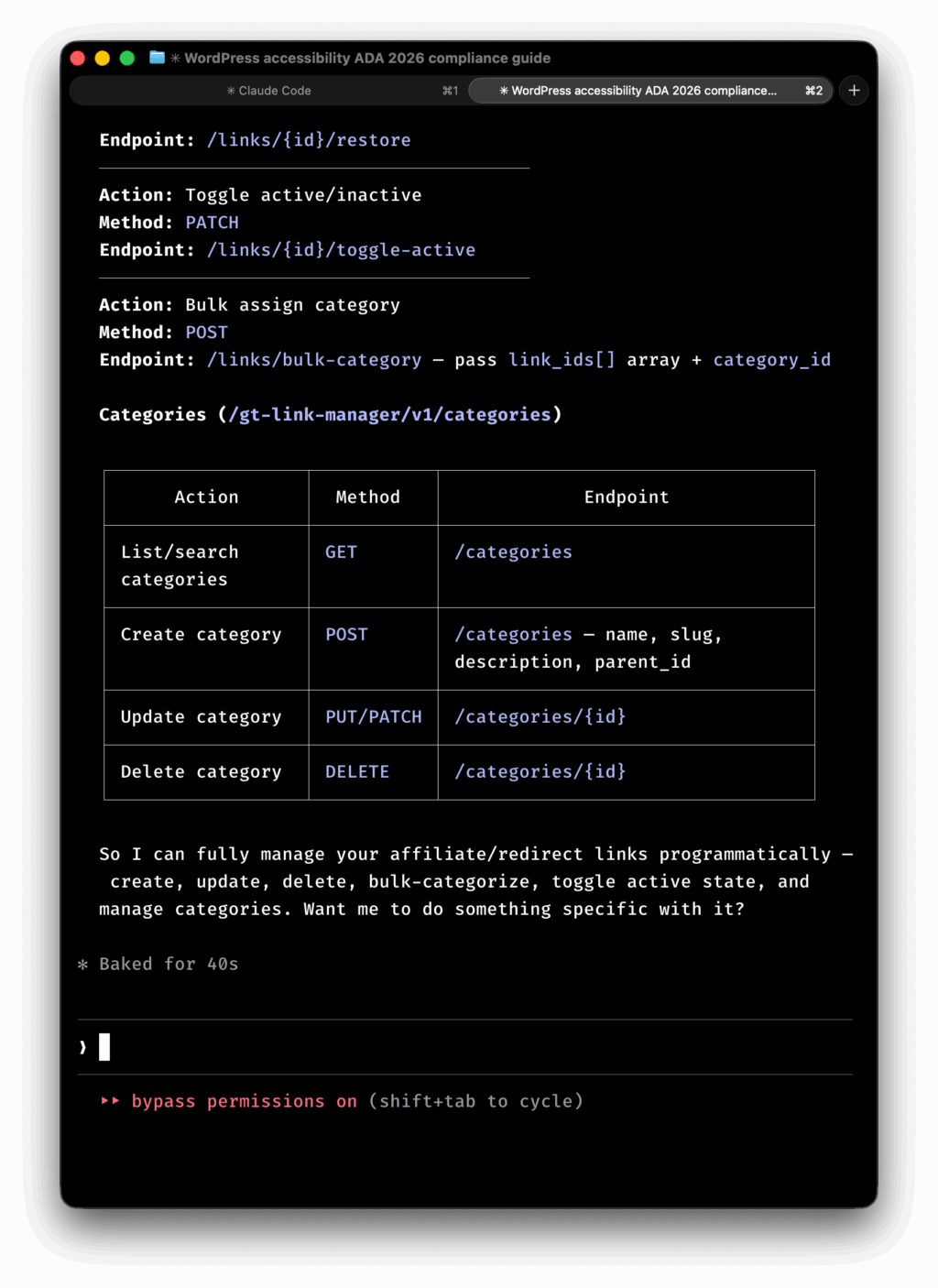The width and height of the screenshot is (938, 1288).
Task: Click the DELETE method table cell
Action: point(357,772)
